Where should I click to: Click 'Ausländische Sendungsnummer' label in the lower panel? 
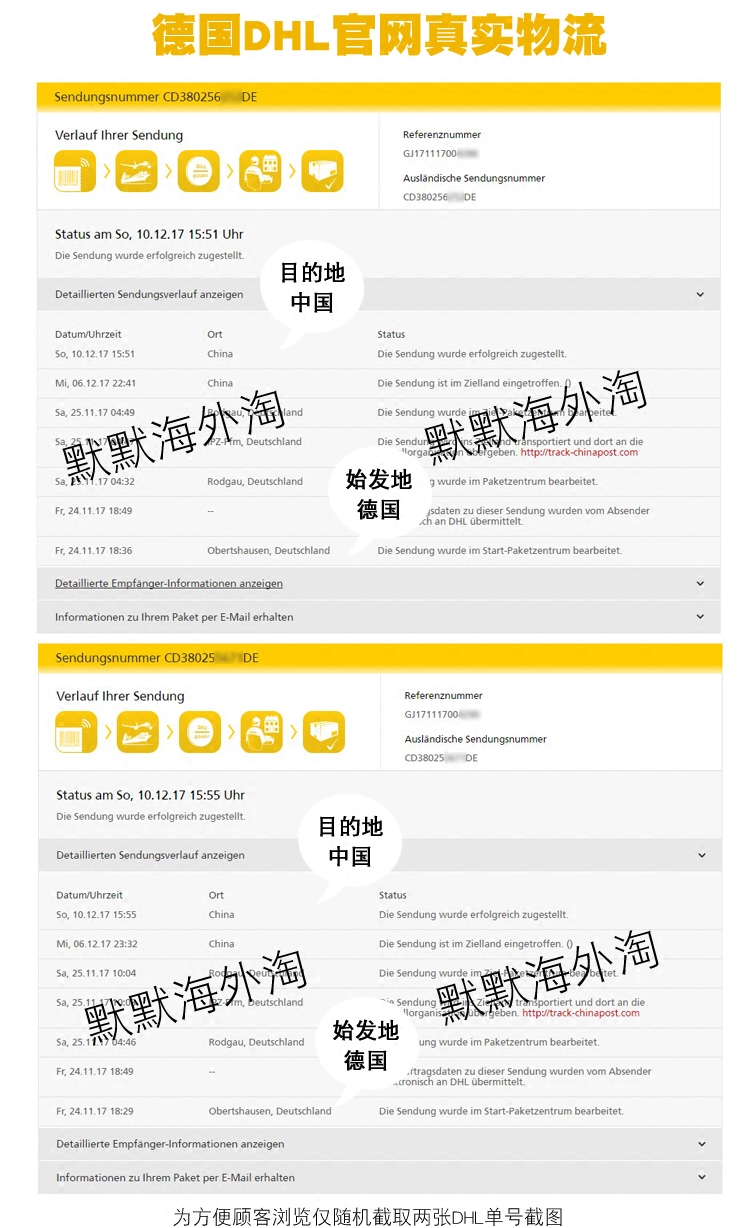pyautogui.click(x=476, y=739)
